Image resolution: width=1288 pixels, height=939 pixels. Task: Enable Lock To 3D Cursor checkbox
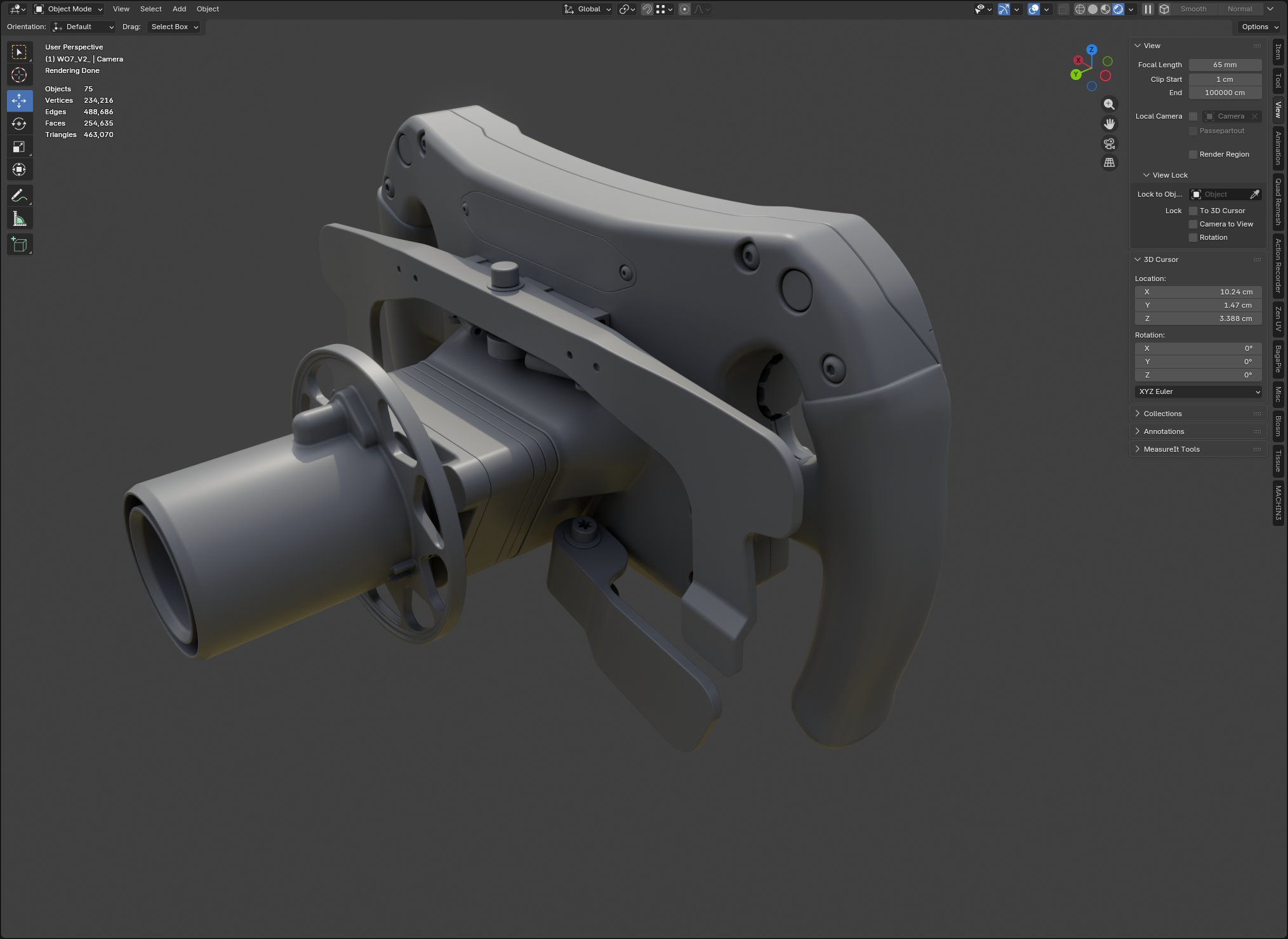click(x=1193, y=211)
